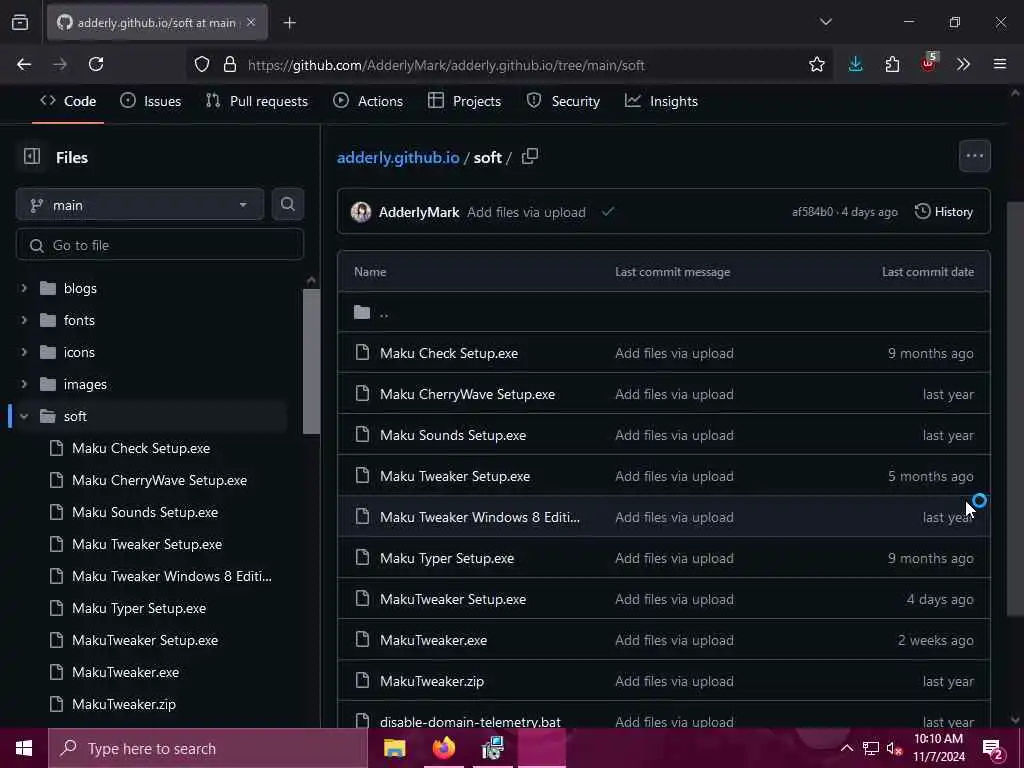Open AdderlyMark profile link
Image resolution: width=1024 pixels, height=768 pixels.
(x=419, y=212)
